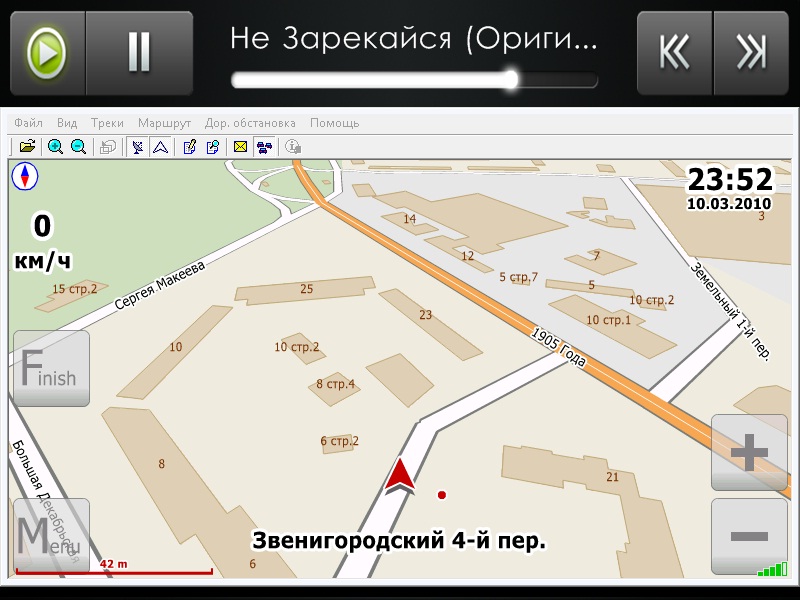The width and height of the screenshot is (800, 600).
Task: Click the yellow envelope message icon
Action: point(241,147)
